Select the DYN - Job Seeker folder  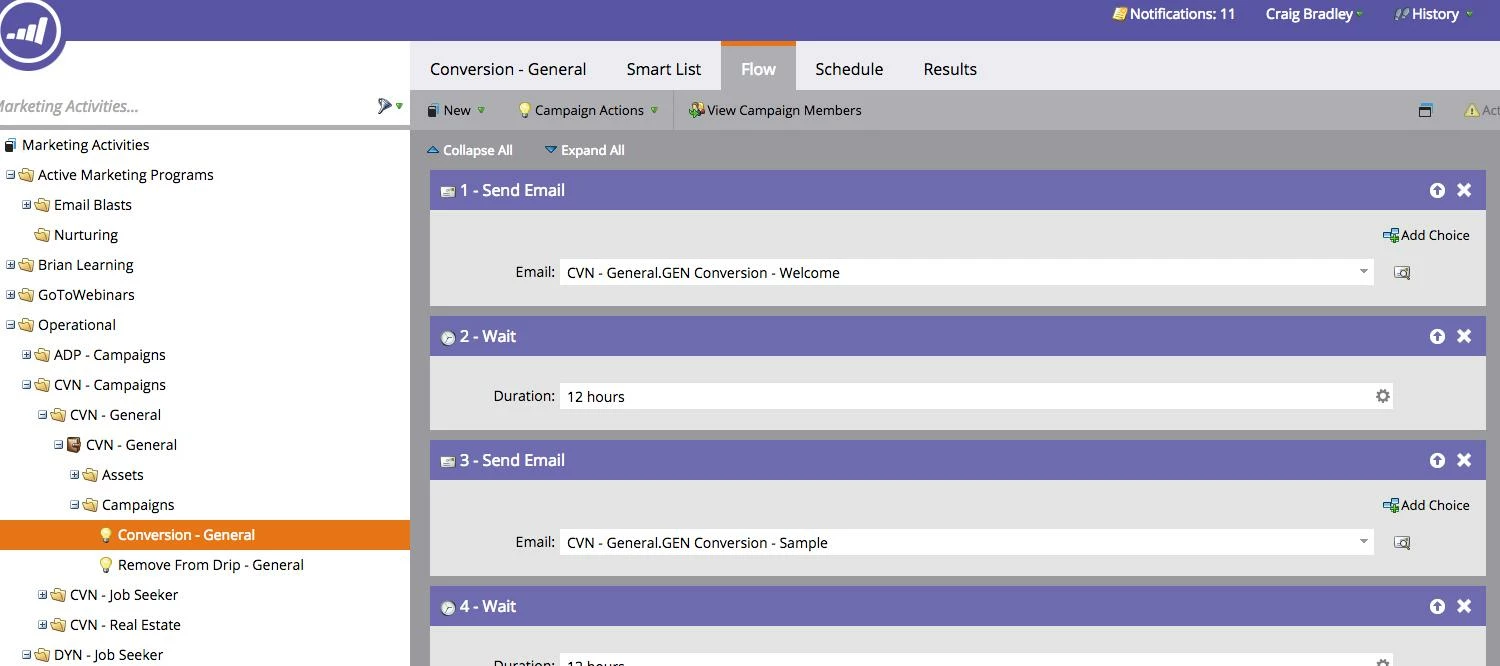coord(108,655)
